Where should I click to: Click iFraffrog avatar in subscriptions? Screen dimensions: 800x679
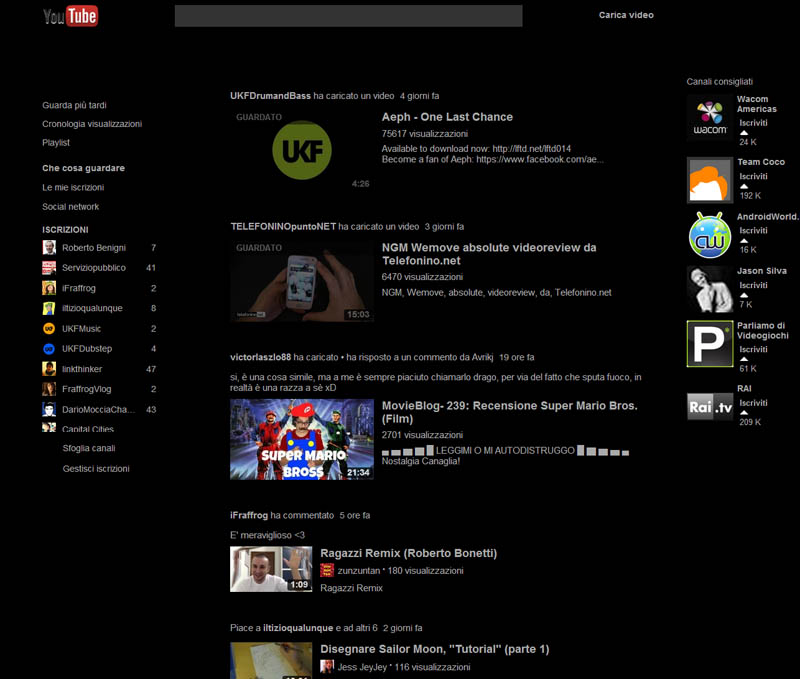49,288
